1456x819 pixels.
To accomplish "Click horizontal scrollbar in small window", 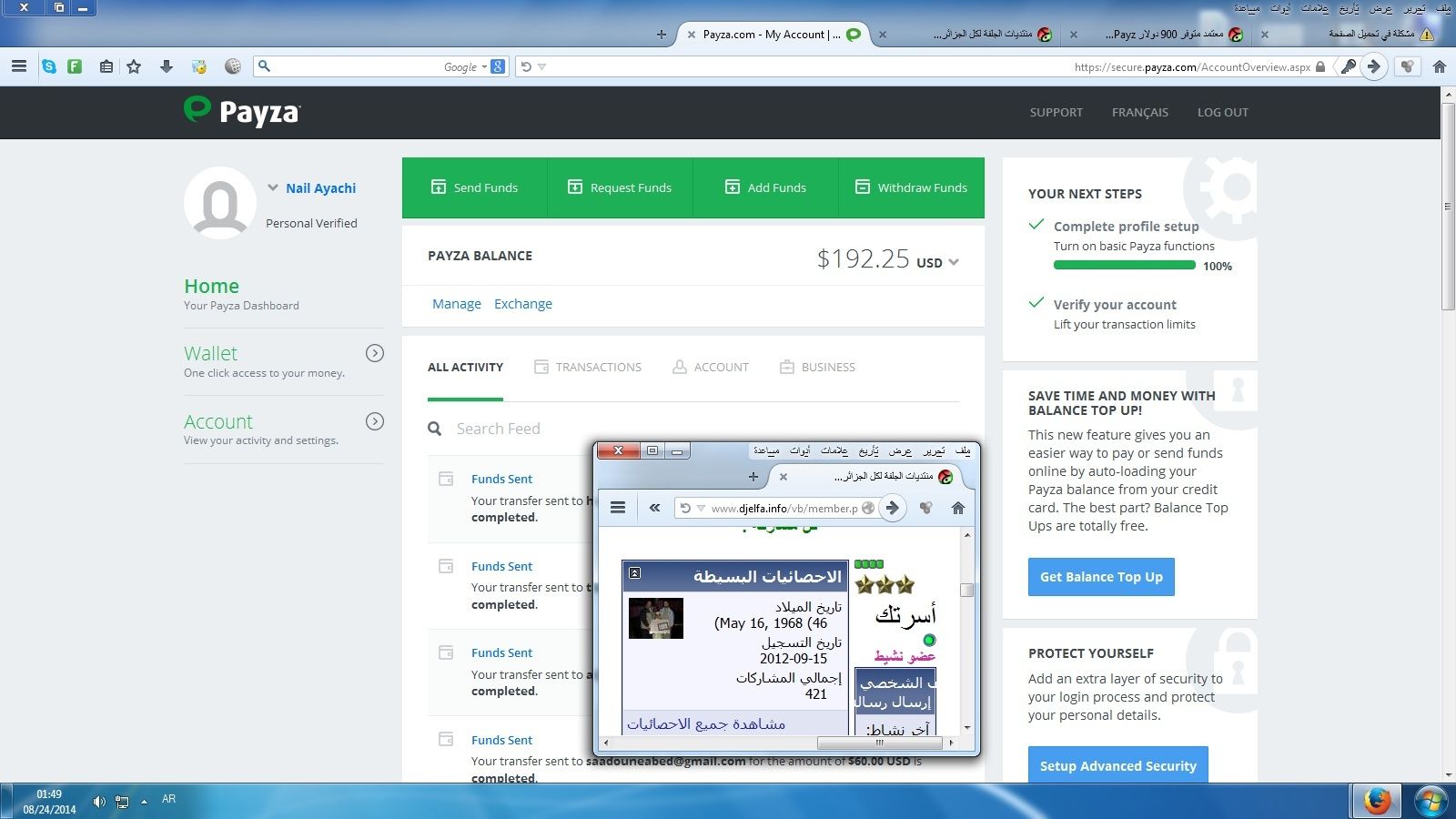I will (x=879, y=743).
